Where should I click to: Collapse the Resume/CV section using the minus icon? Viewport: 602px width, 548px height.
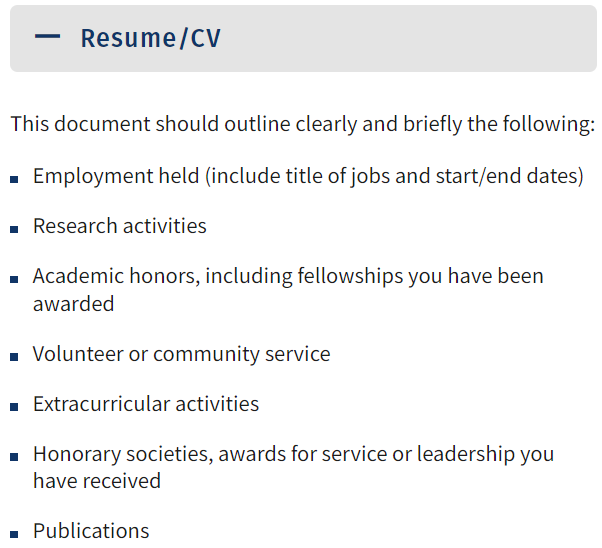pos(47,36)
